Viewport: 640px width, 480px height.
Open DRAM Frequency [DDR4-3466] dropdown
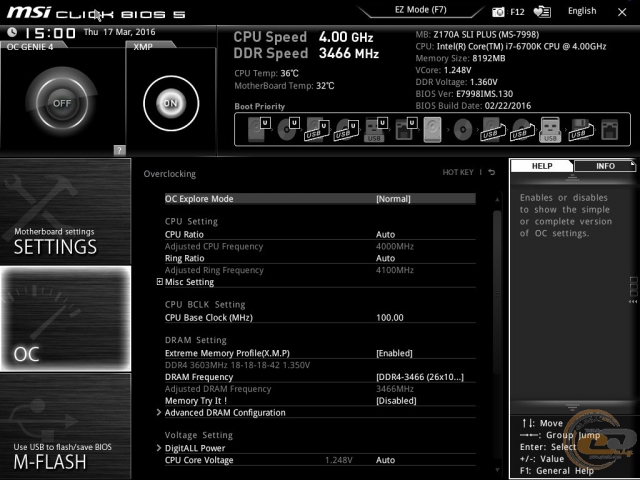(320, 377)
